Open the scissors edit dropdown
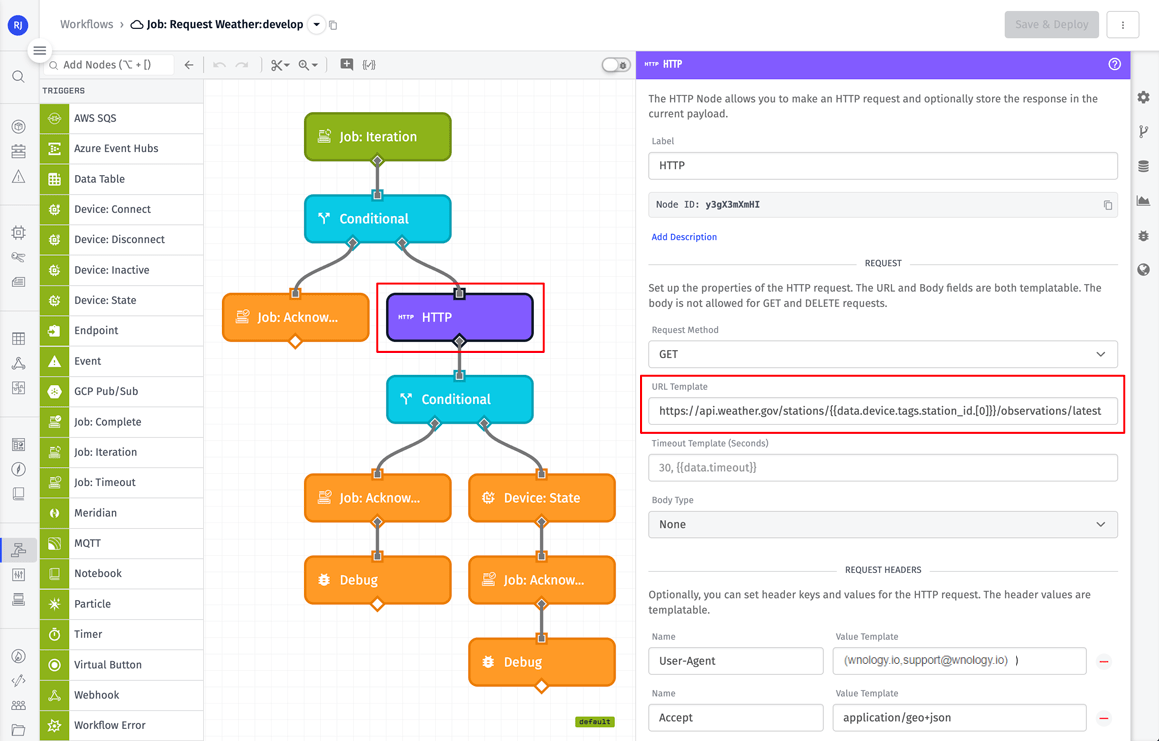This screenshot has width=1159, height=741. 279,65
